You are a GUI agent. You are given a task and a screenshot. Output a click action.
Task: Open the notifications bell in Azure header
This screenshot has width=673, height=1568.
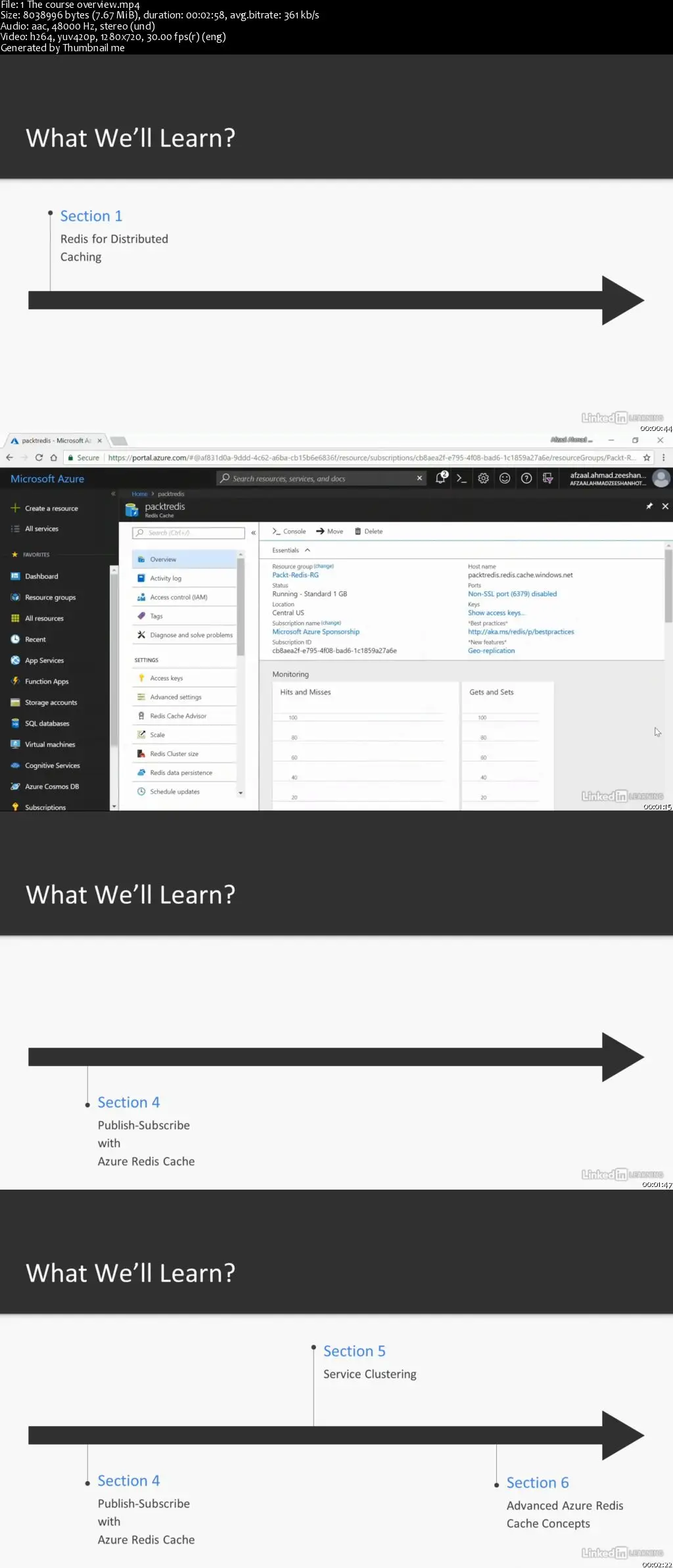point(441,478)
